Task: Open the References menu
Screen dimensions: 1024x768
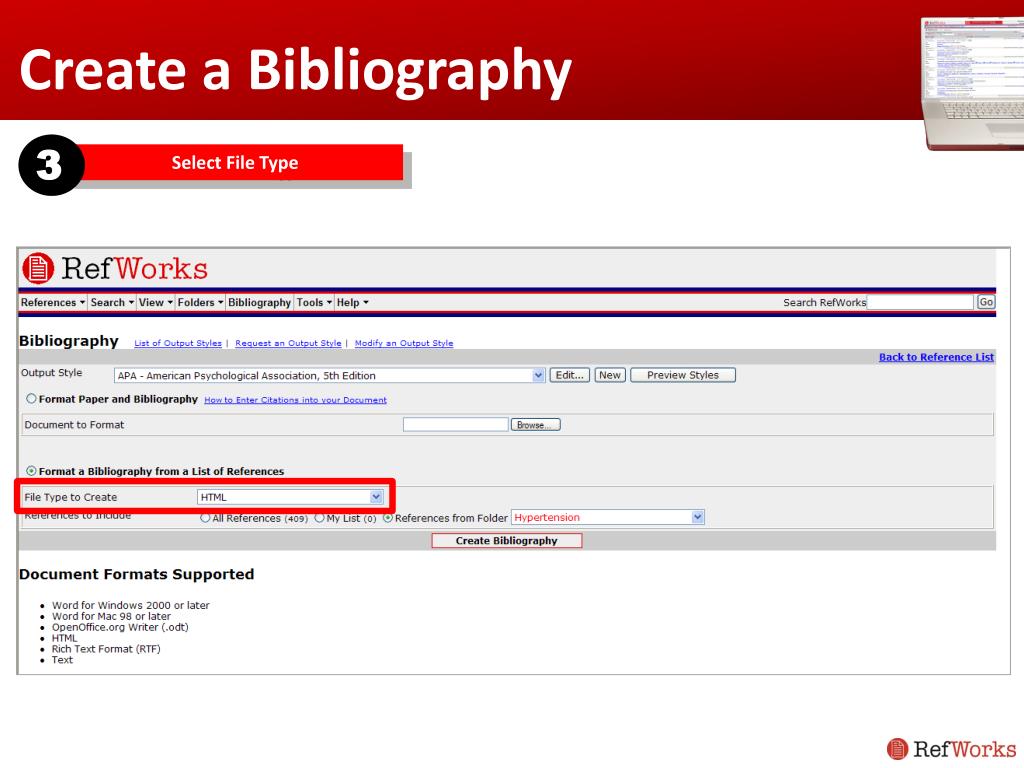Action: tap(53, 302)
